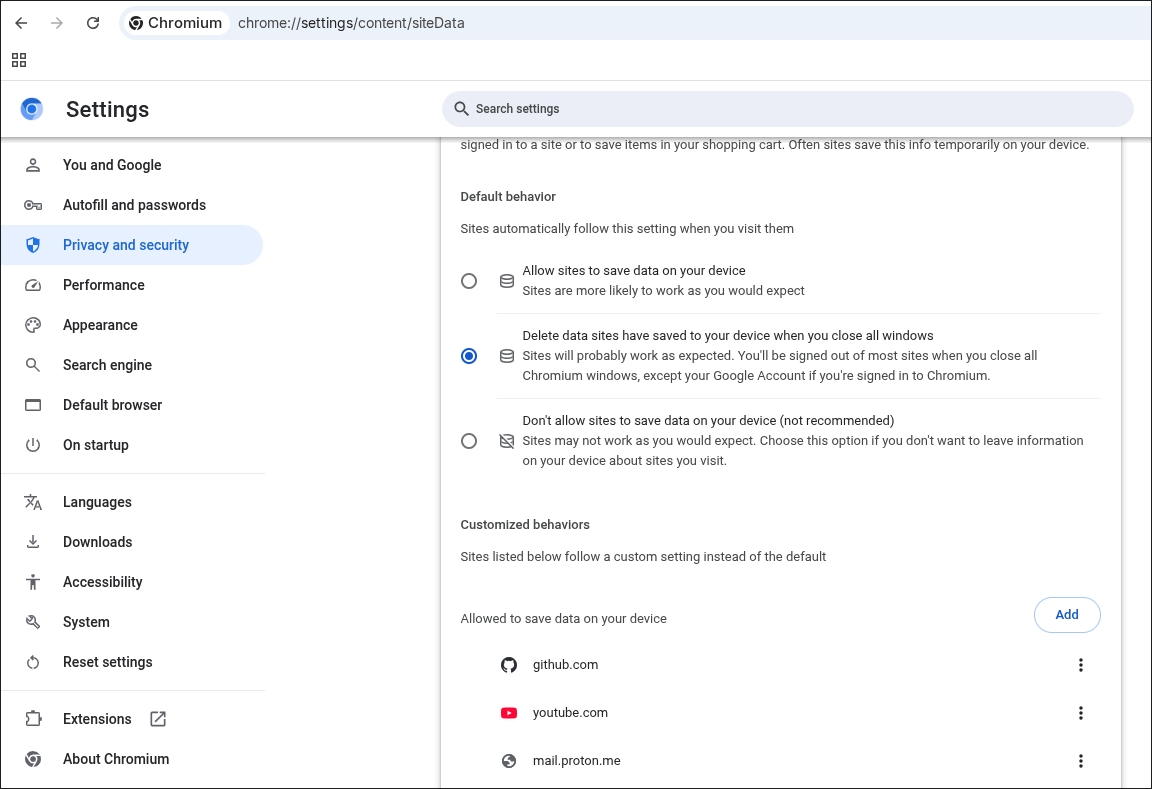1152x789 pixels.
Task: Click the Privacy and security shield icon
Action: (33, 244)
